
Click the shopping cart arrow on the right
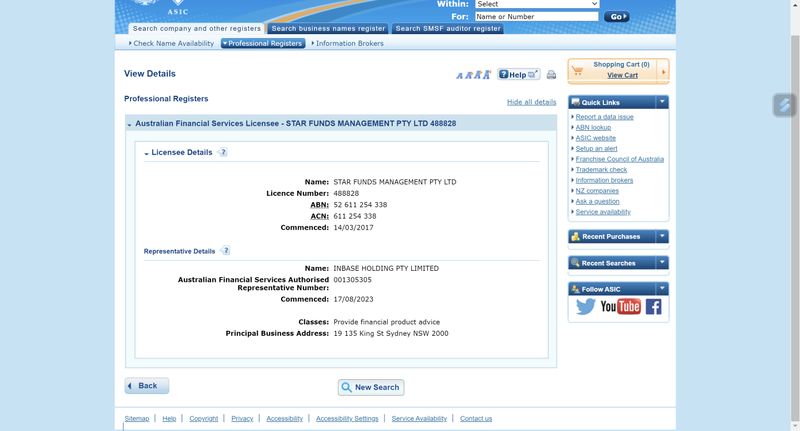[663, 72]
